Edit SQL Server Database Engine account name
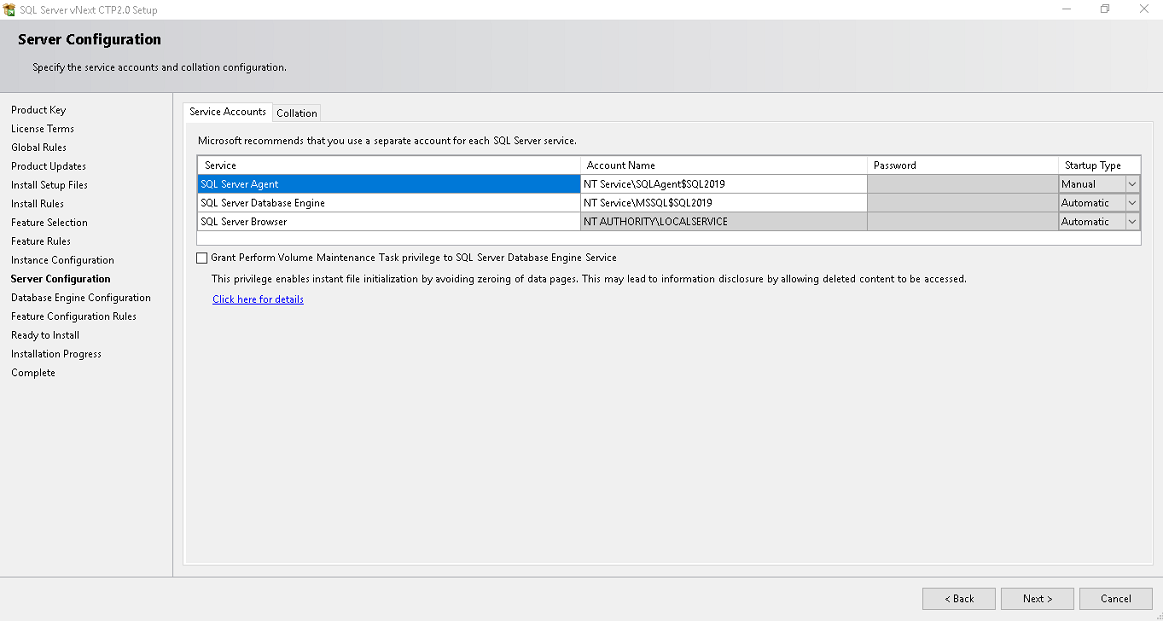The height and width of the screenshot is (621, 1163). 723,203
